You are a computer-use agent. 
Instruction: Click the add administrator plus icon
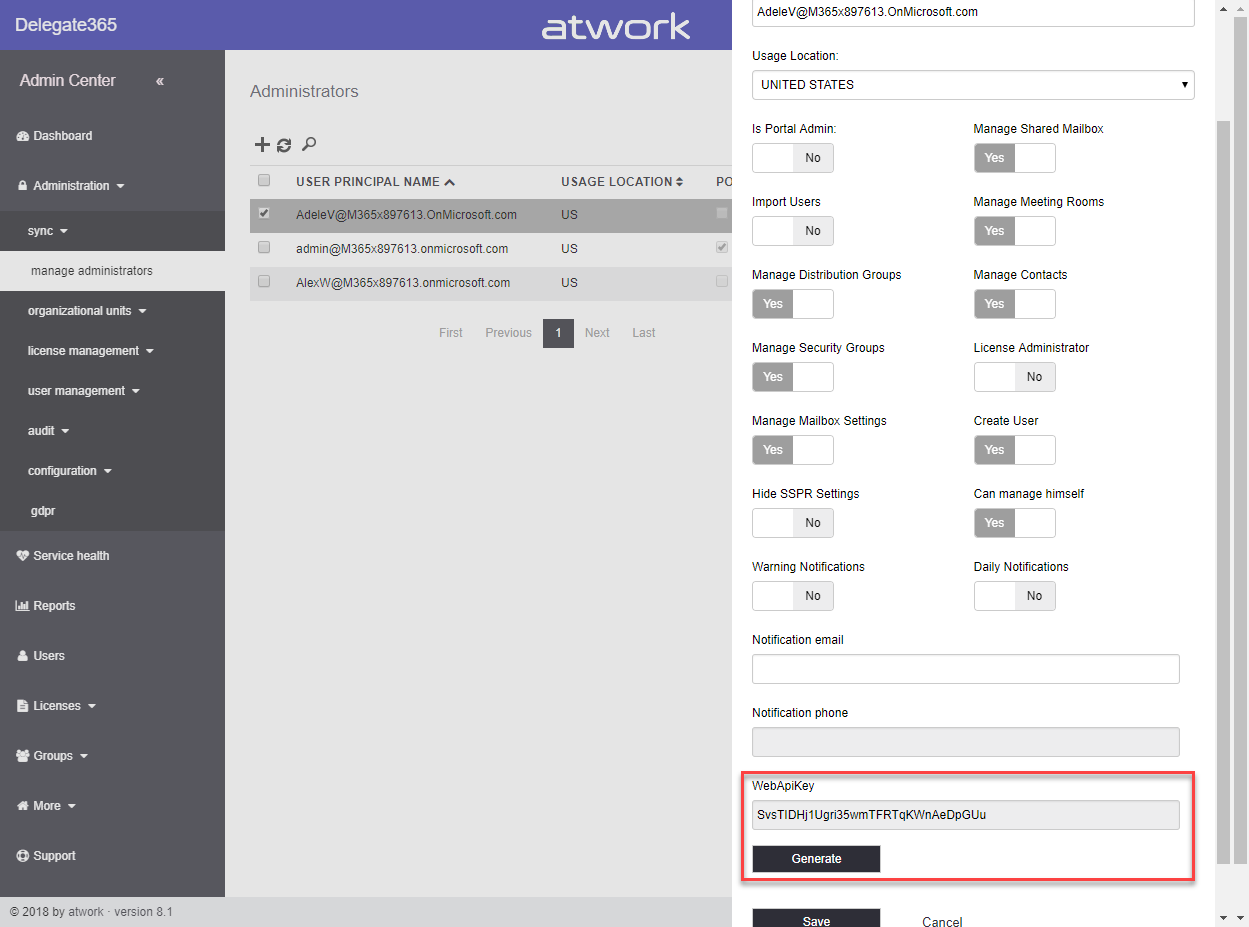coord(261,145)
